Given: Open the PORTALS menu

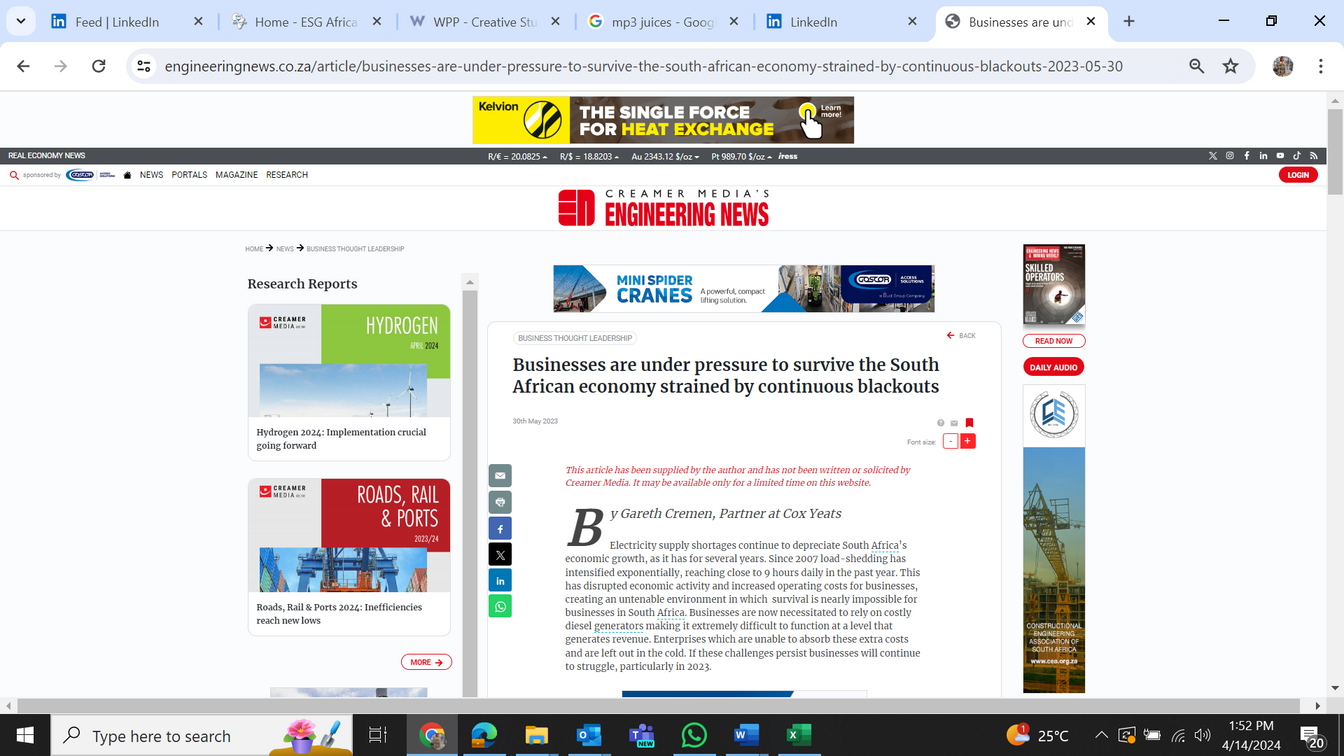Looking at the screenshot, I should (x=189, y=175).
